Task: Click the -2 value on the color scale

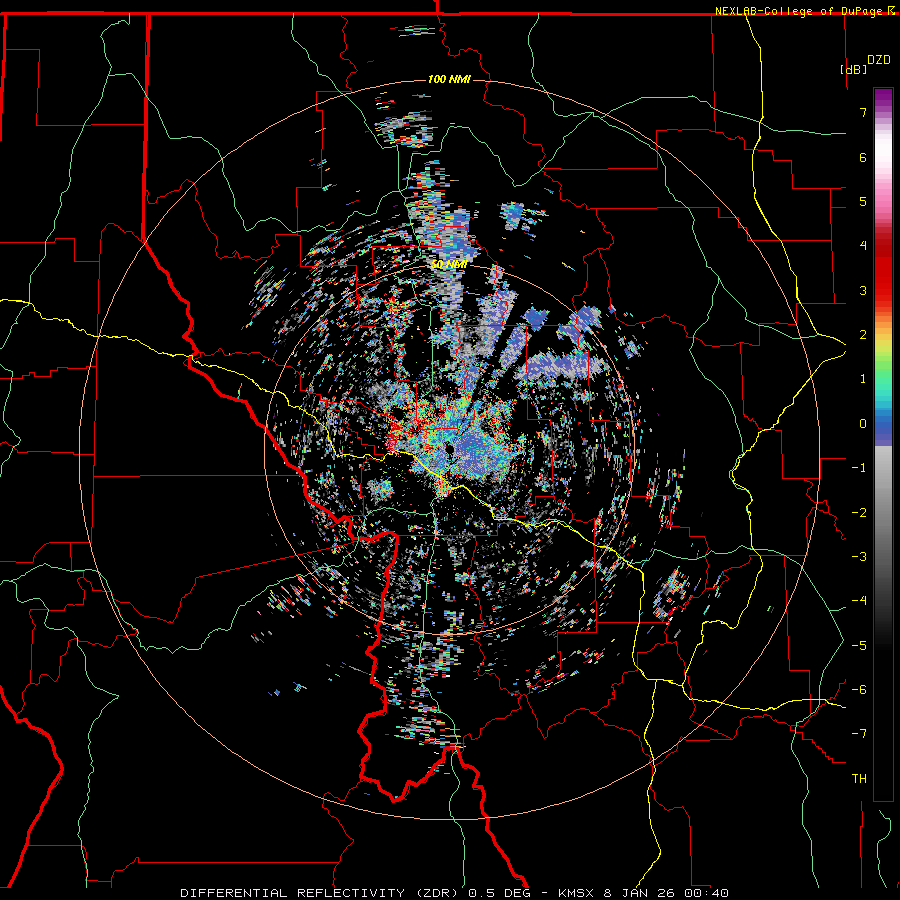Action: [859, 513]
